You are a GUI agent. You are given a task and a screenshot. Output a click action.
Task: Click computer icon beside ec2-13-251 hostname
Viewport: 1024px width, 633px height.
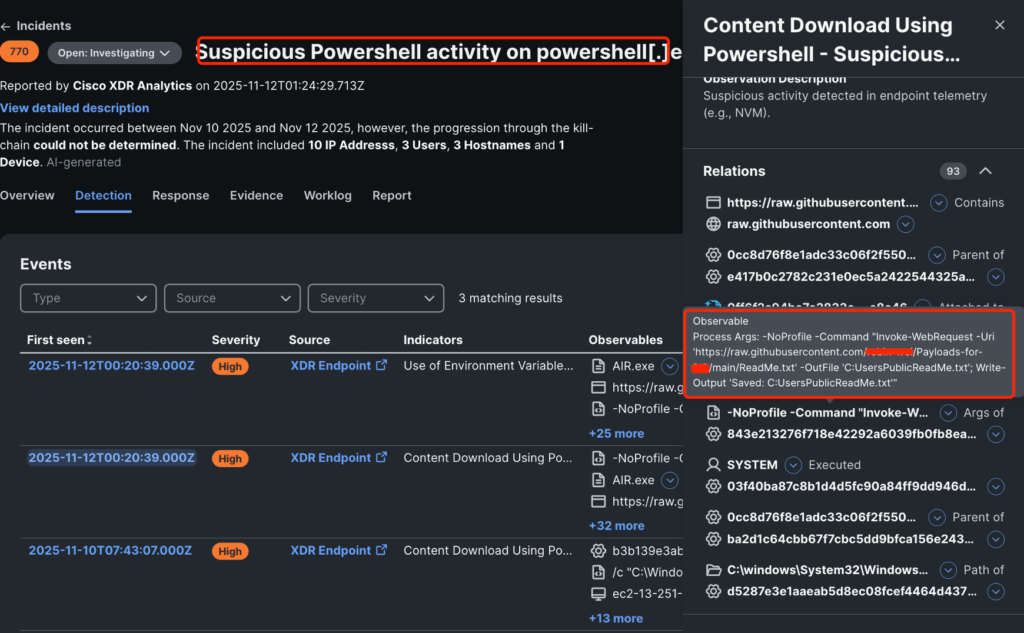pos(599,594)
